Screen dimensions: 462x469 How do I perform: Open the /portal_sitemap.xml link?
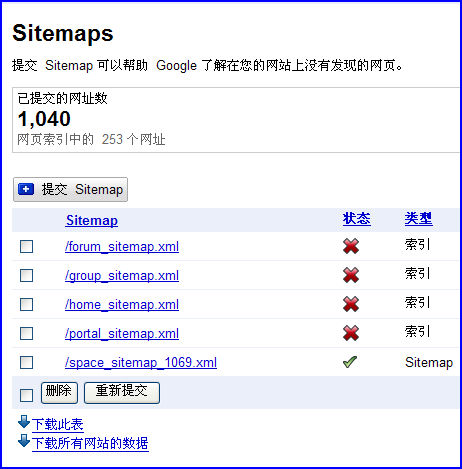point(122,333)
